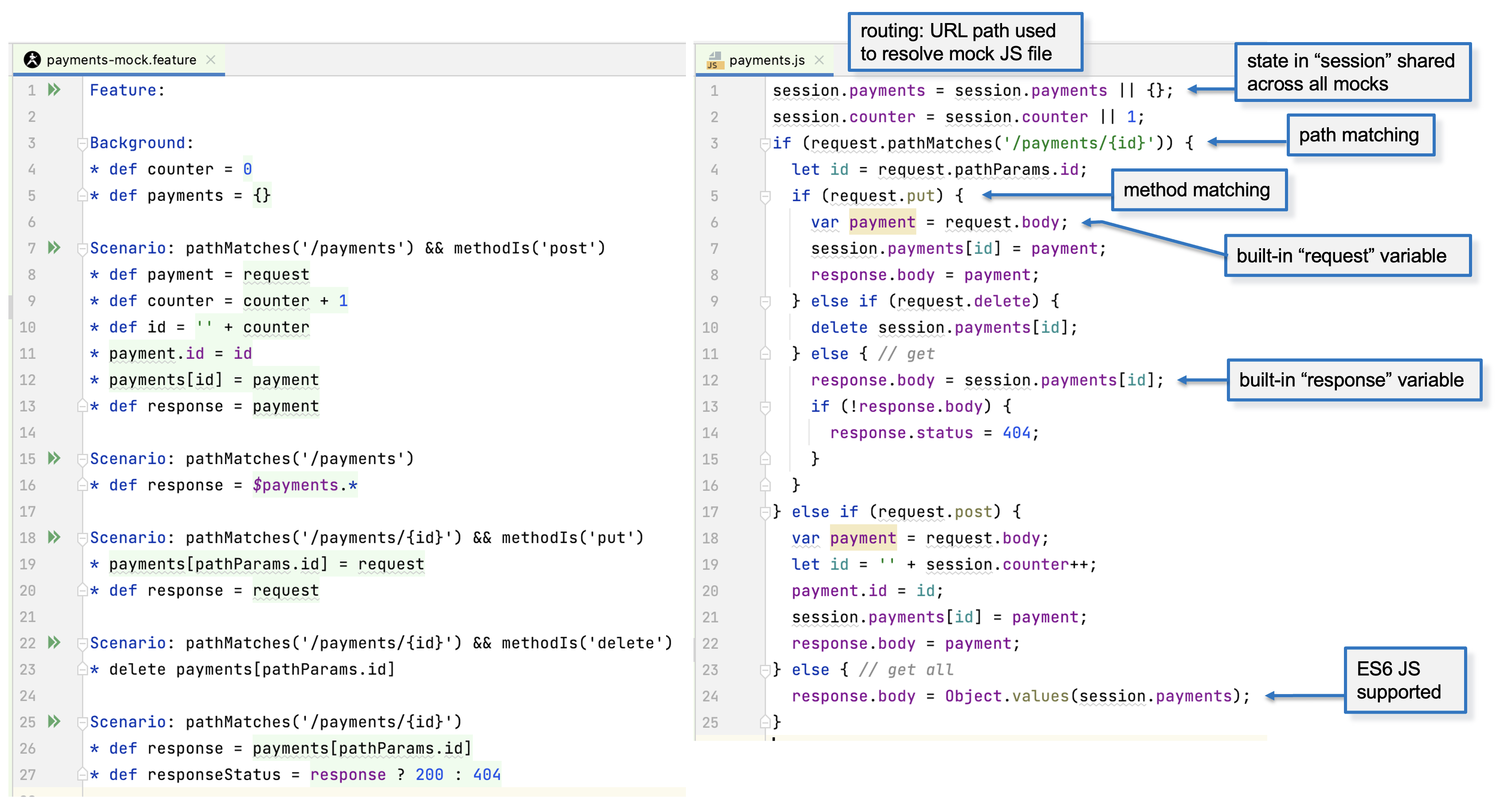
Task: Collapse the Background block at line 3
Action: 82,143
